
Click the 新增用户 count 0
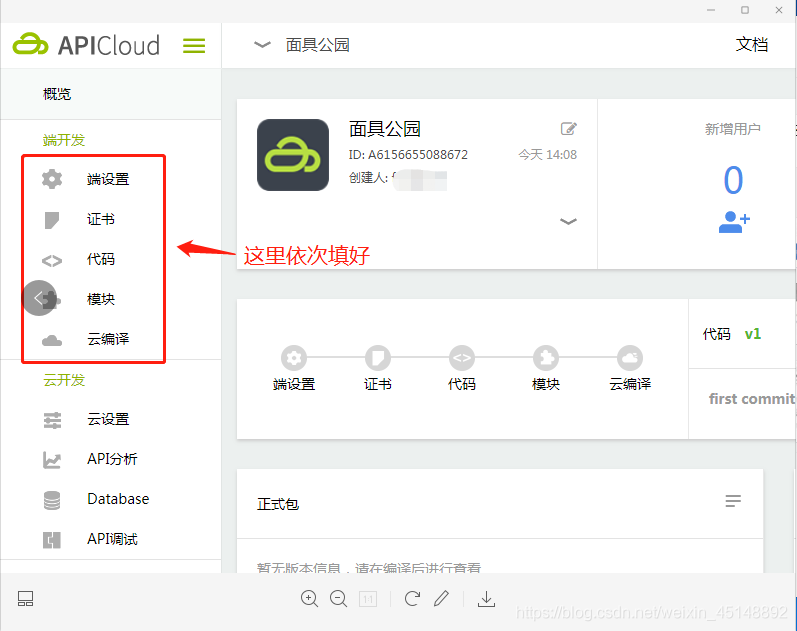pyautogui.click(x=733, y=180)
